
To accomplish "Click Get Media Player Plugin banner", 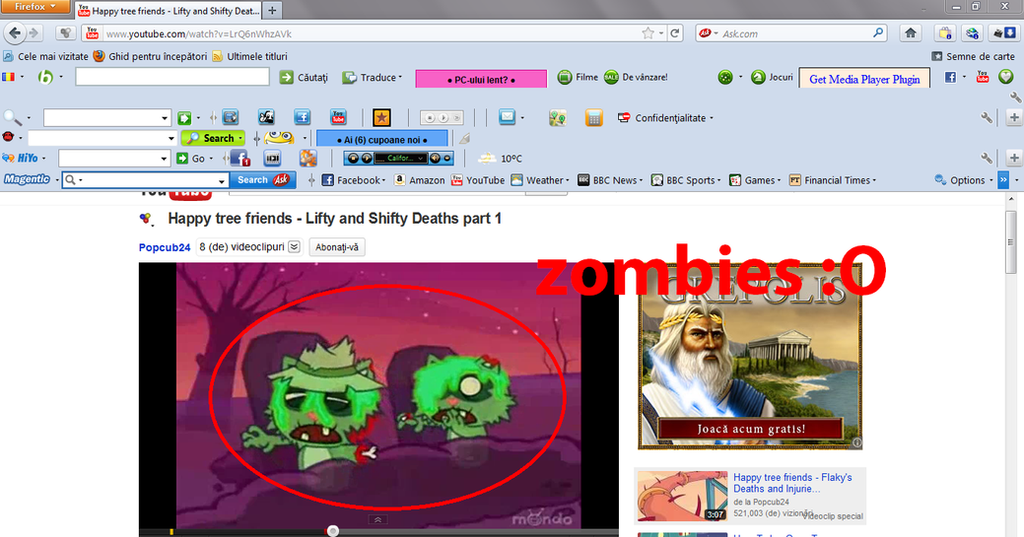I will [865, 79].
